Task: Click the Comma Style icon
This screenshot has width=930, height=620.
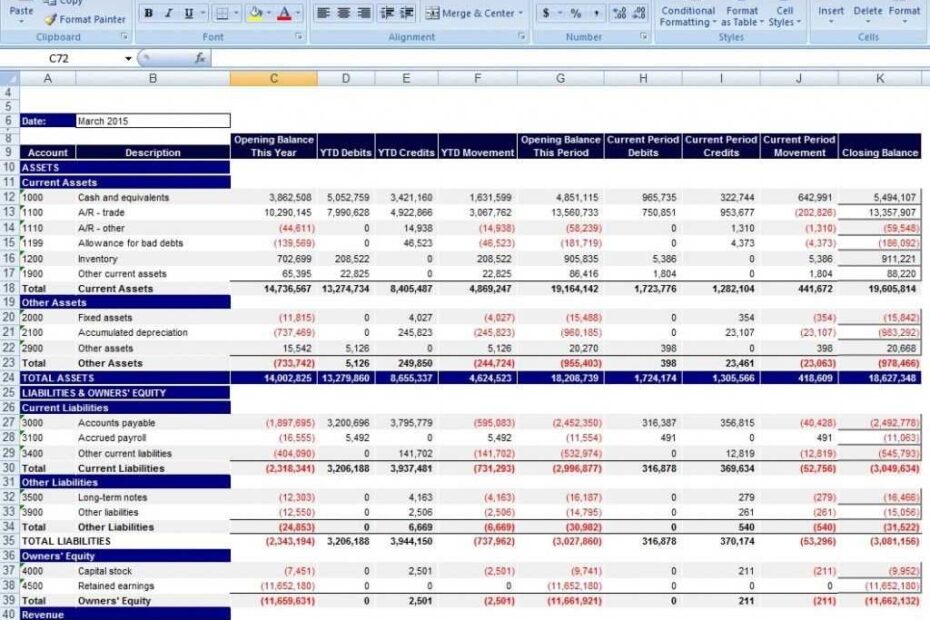Action: pyautogui.click(x=595, y=14)
